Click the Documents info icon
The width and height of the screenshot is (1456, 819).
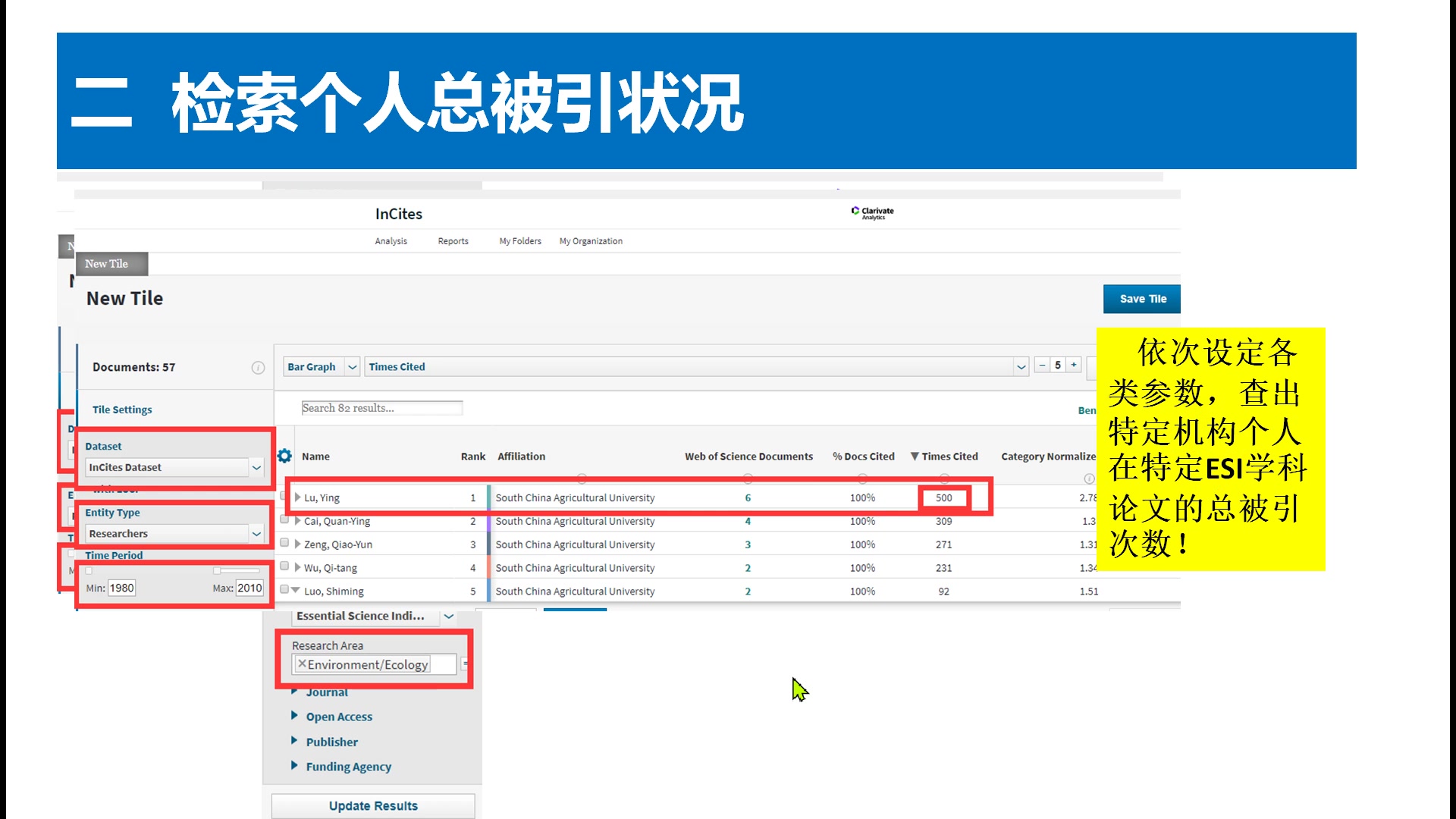pyautogui.click(x=258, y=368)
